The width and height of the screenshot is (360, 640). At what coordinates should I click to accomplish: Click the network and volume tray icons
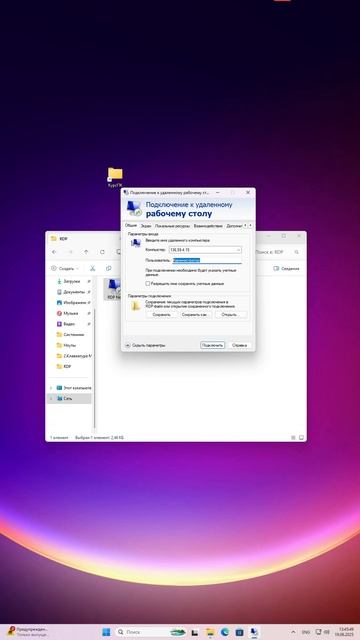click(323, 632)
